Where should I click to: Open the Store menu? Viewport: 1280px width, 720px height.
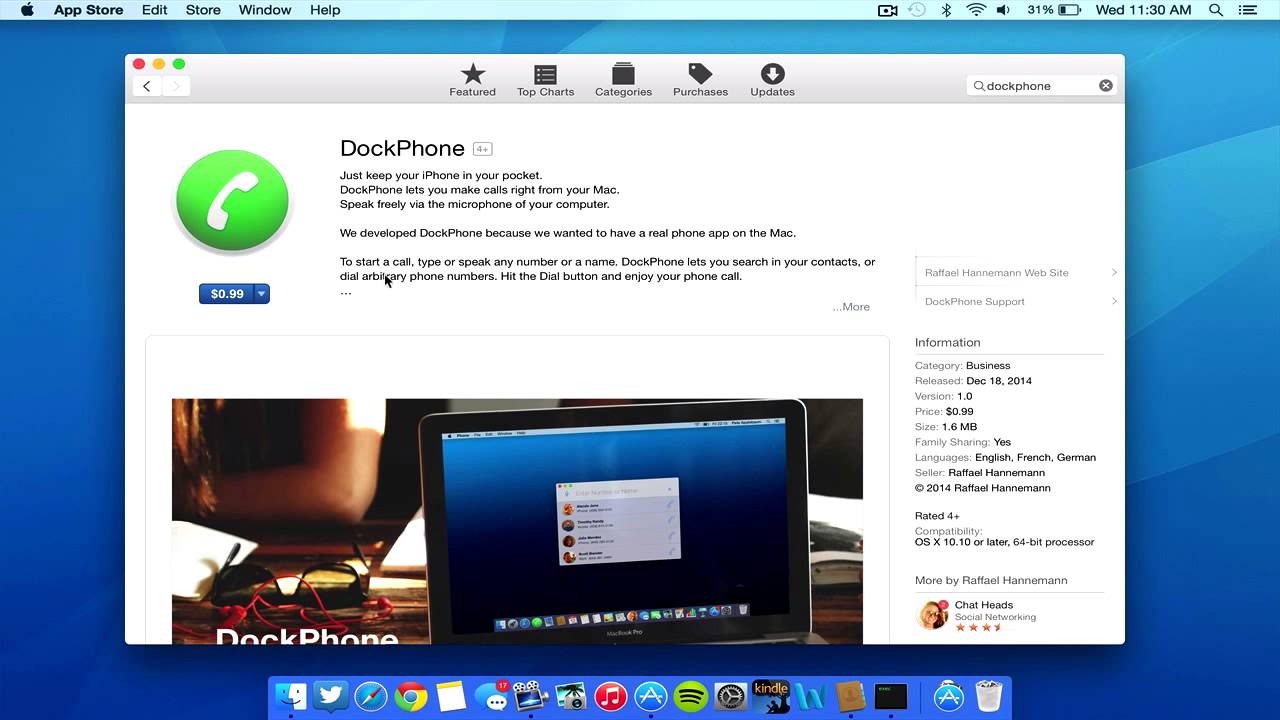(203, 10)
